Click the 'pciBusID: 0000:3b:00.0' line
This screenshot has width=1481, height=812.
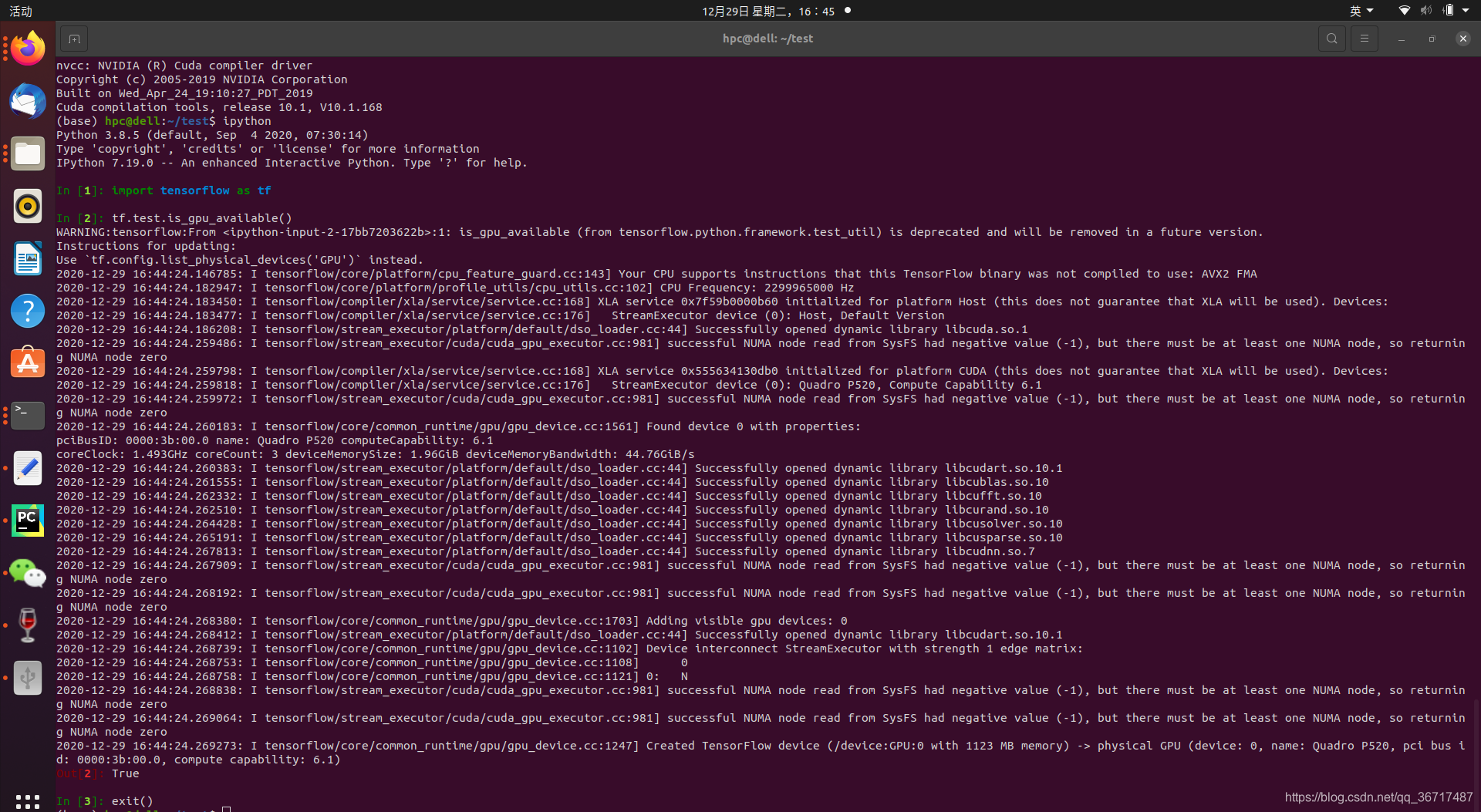(x=274, y=440)
